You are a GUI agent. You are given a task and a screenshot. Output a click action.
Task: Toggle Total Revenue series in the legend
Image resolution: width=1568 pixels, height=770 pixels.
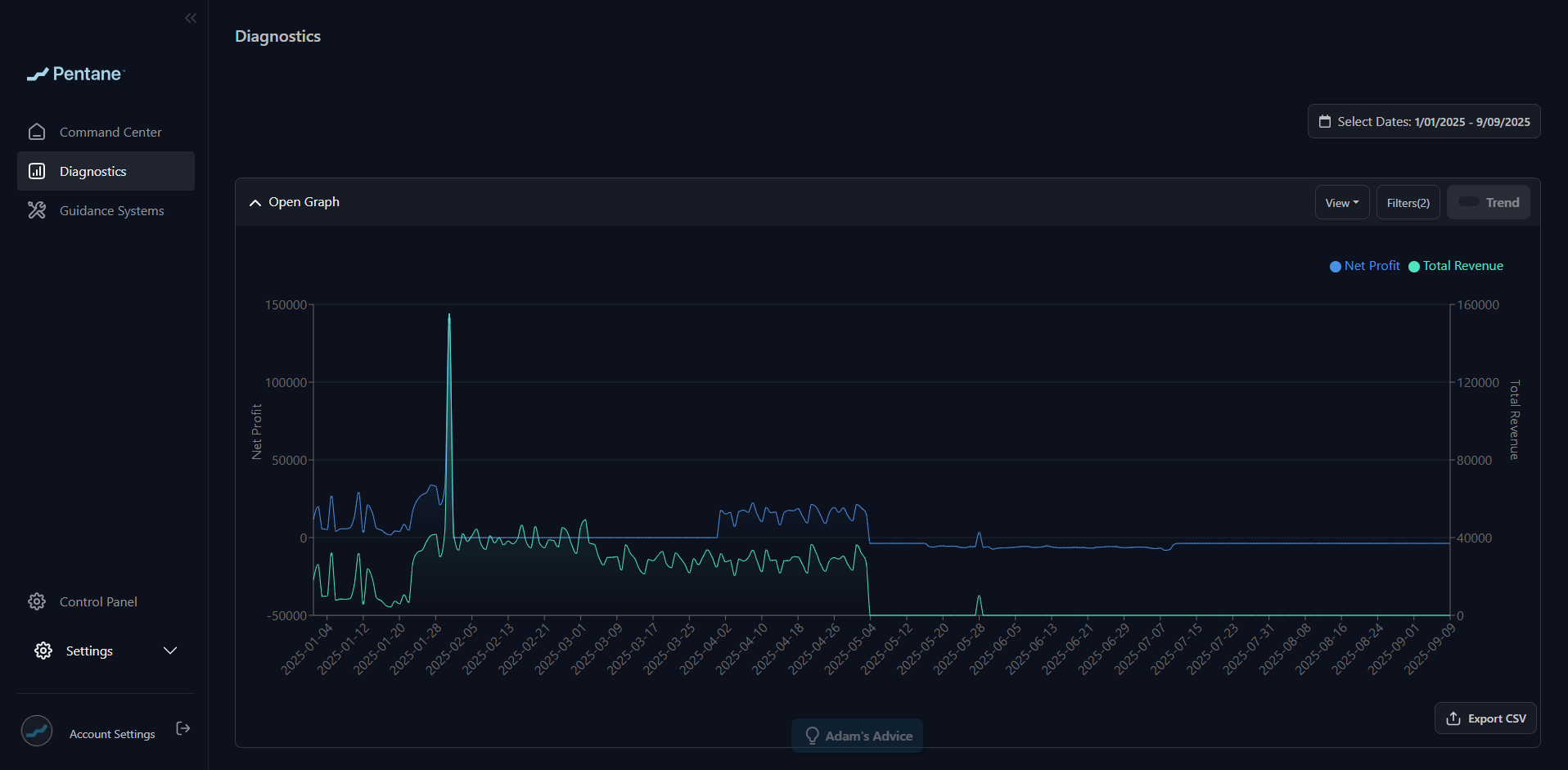1455,266
